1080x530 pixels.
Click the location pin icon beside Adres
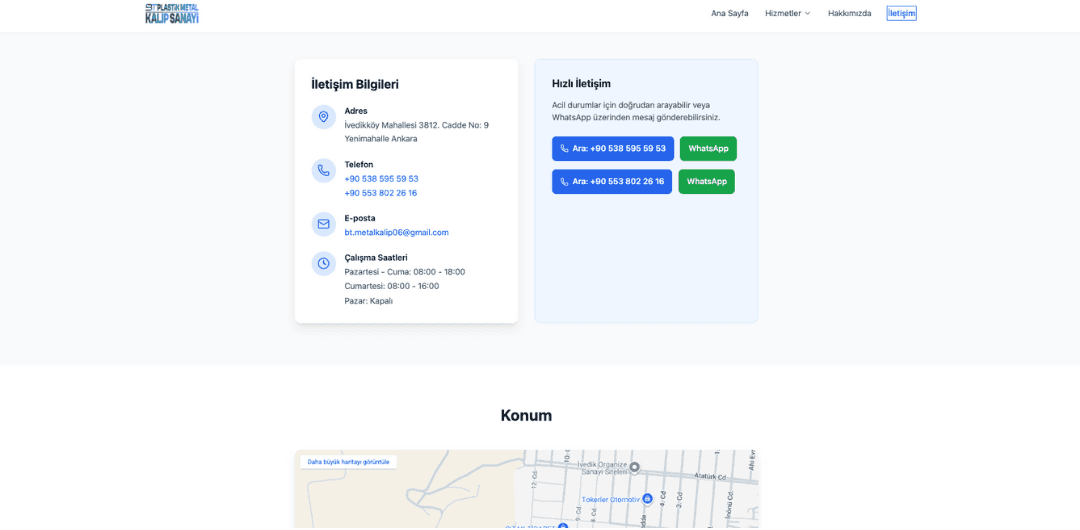(323, 117)
